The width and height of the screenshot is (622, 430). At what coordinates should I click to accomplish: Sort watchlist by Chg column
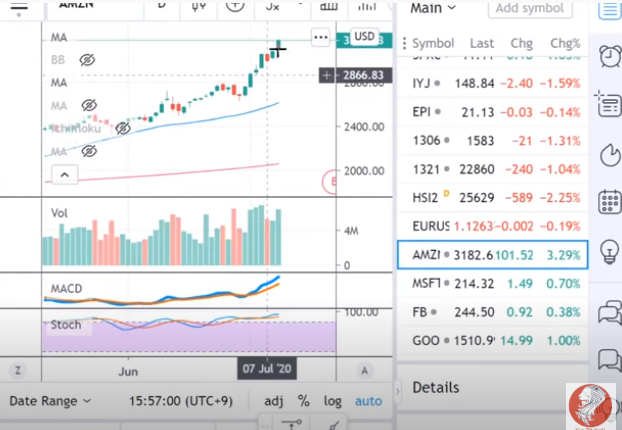(x=521, y=43)
